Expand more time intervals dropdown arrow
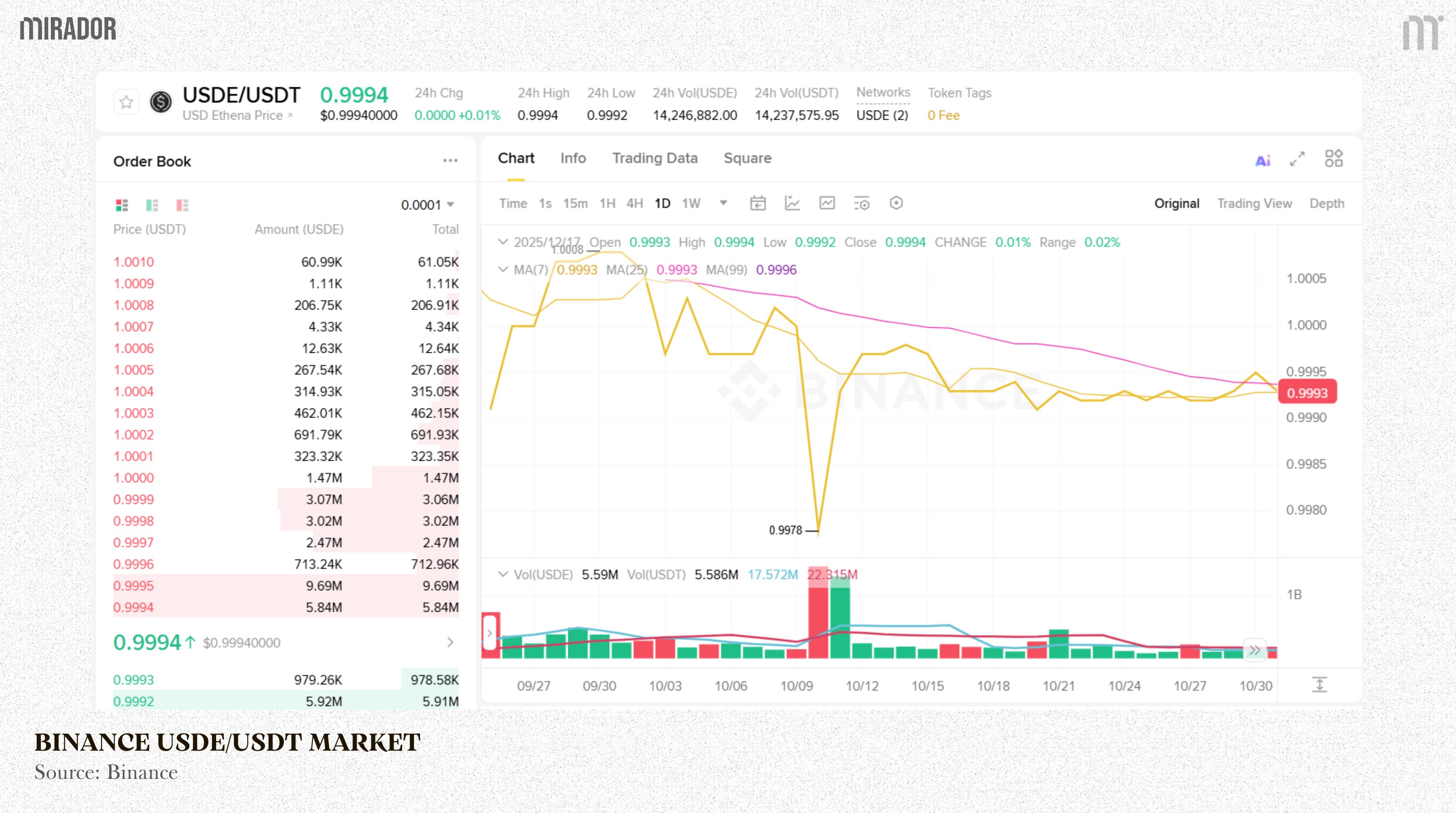 [723, 203]
